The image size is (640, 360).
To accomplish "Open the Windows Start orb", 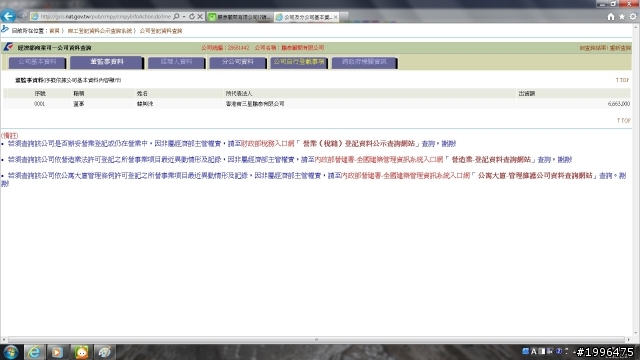I will pos(11,352).
